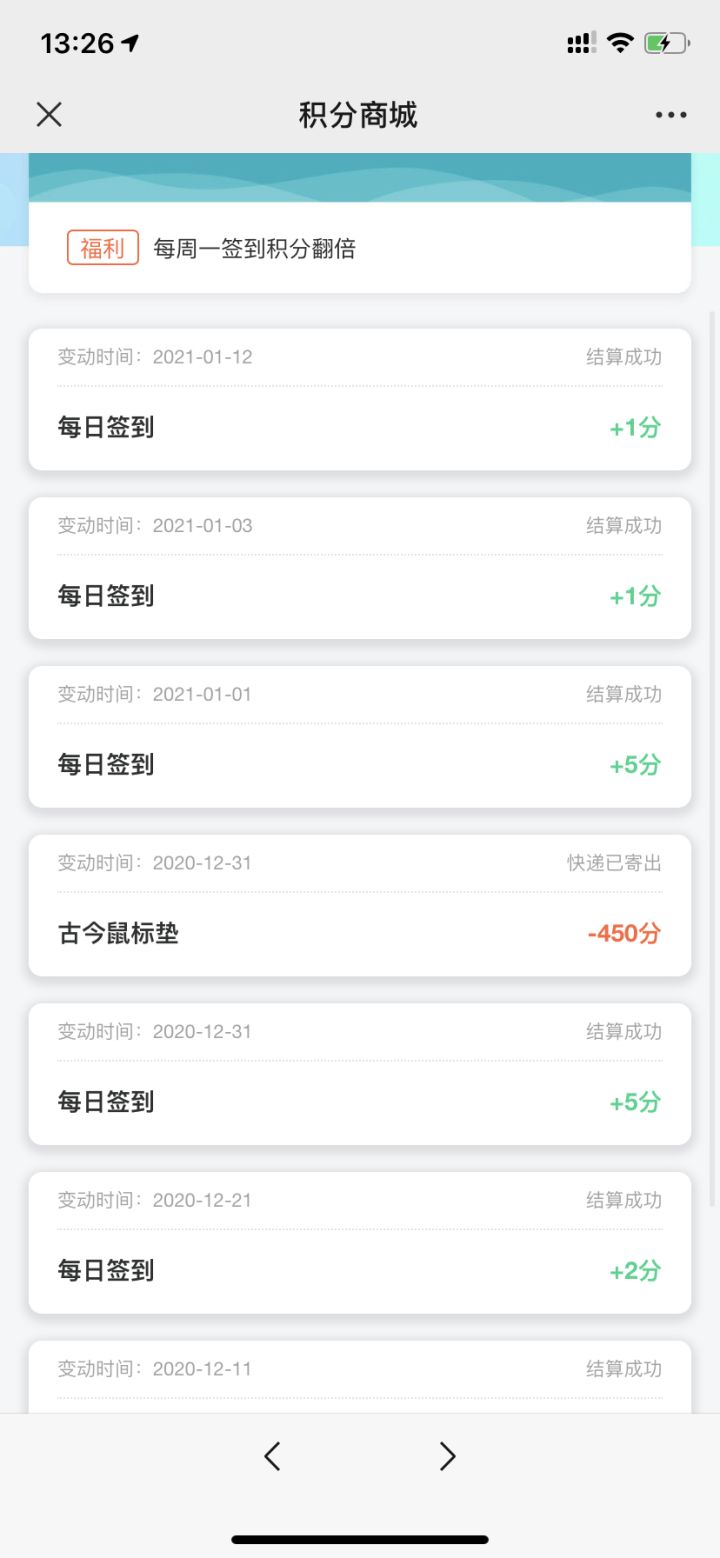720x1558 pixels.
Task: Tap the 2020-12-31 每日签到 +5分 entry
Action: (x=359, y=1075)
